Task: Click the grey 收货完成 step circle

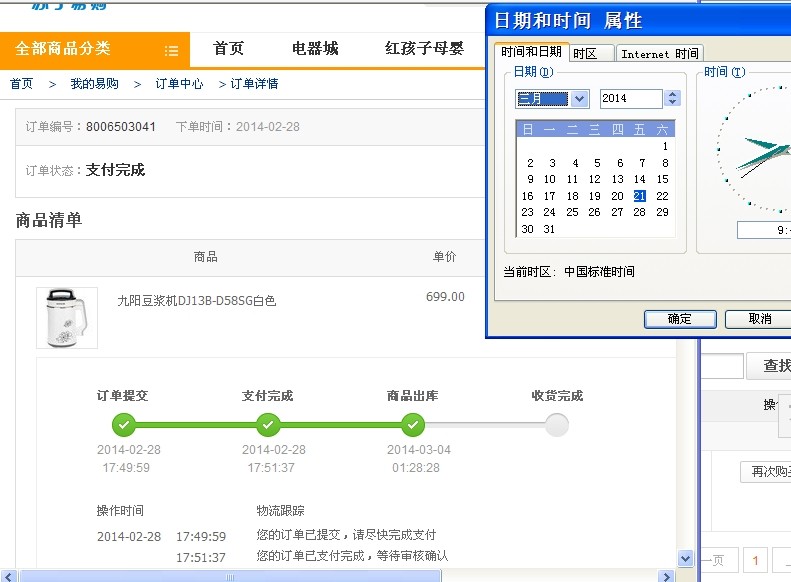Action: point(557,425)
